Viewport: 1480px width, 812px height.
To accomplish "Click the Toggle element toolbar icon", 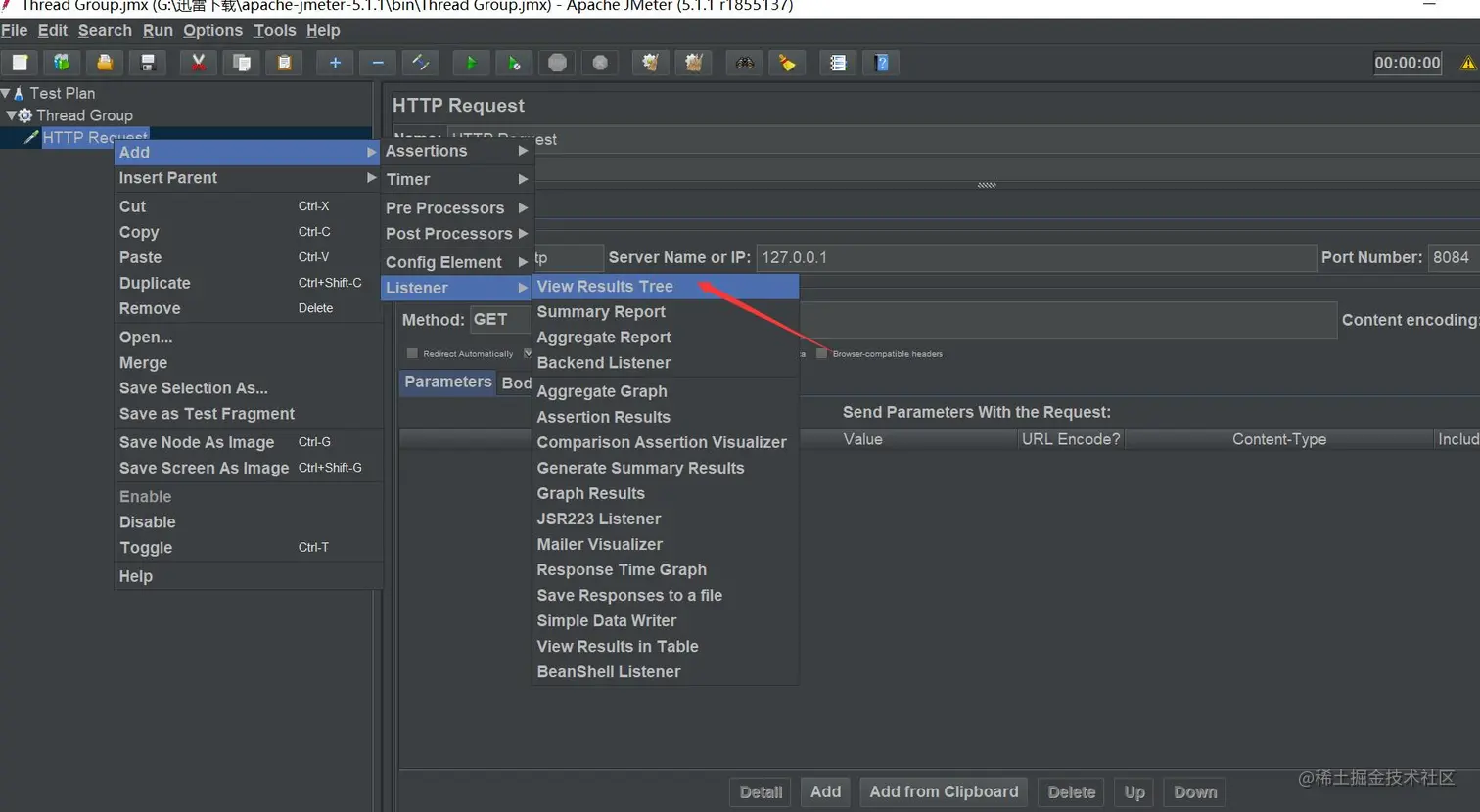I will 421,63.
